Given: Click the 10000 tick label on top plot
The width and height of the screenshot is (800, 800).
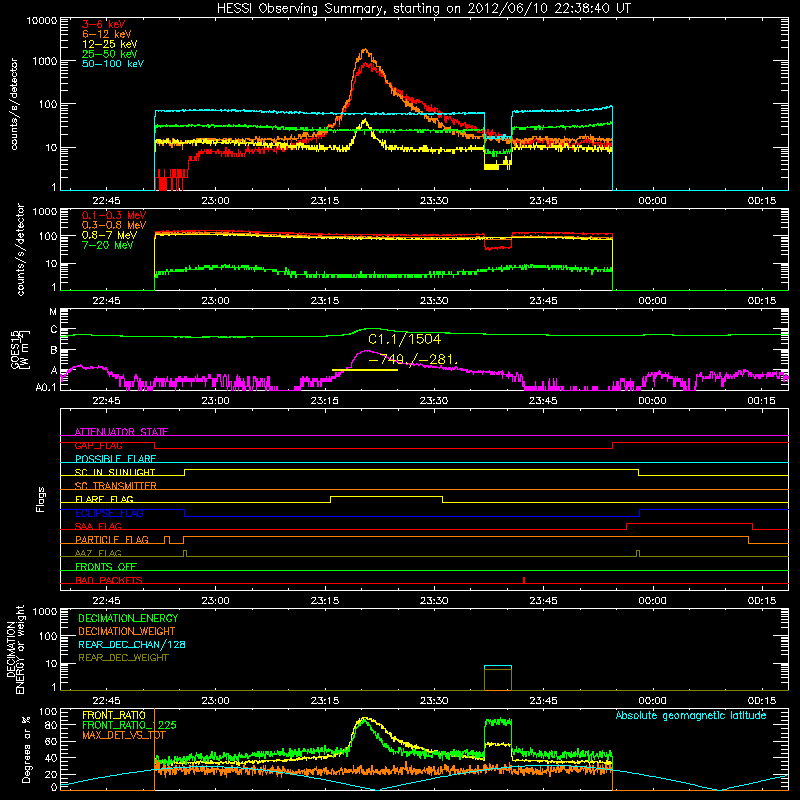Looking at the screenshot, I should pos(42,20).
